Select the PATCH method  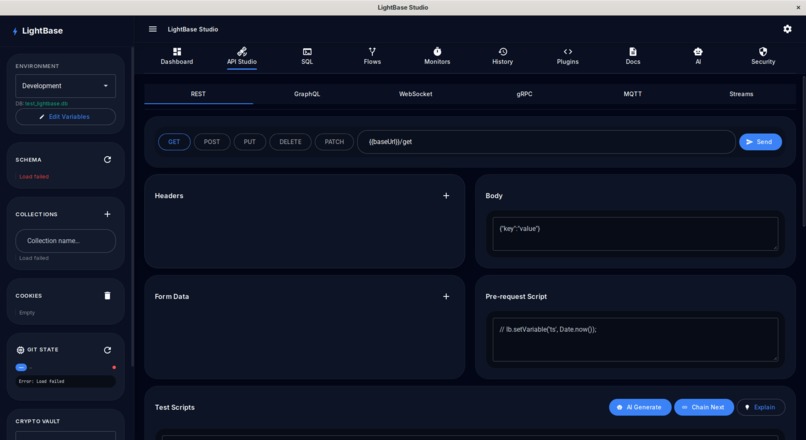tap(334, 142)
